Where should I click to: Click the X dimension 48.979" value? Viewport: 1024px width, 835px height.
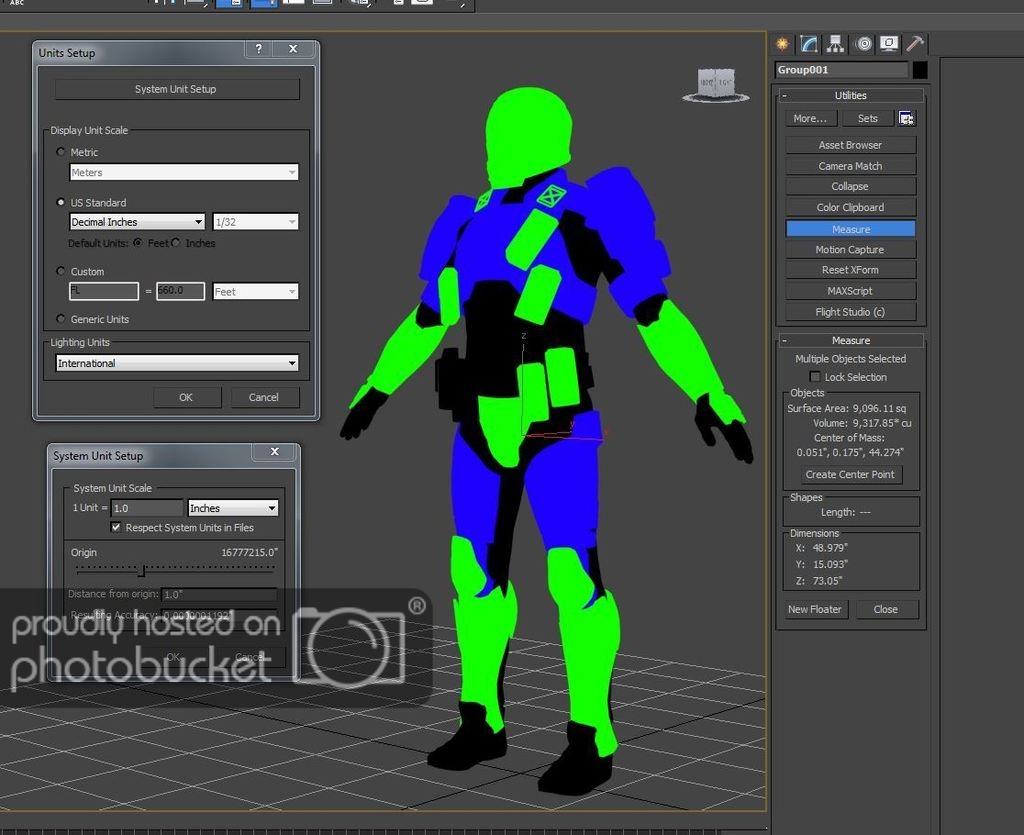pos(830,548)
